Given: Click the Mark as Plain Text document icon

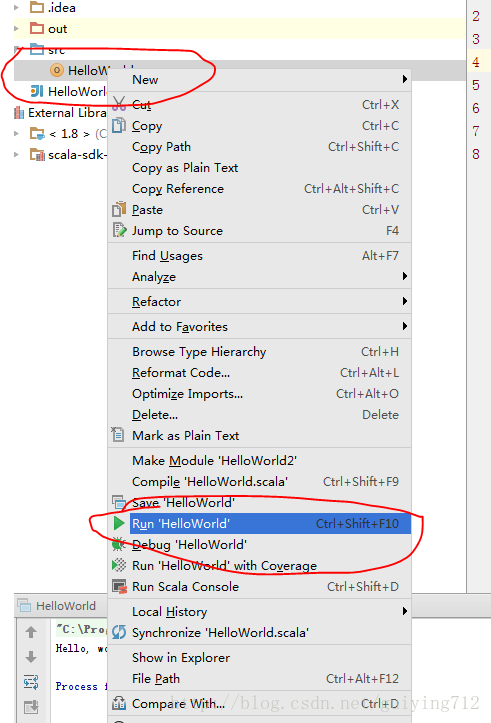Looking at the screenshot, I should tap(118, 434).
